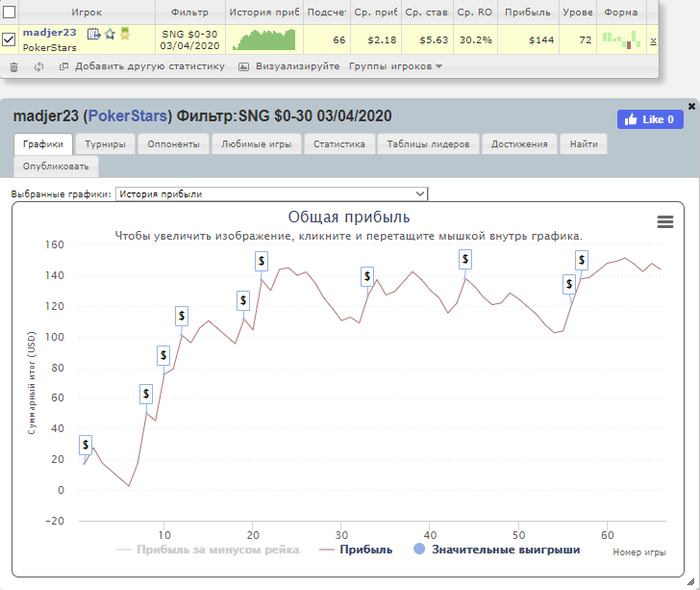Open the Статистика tab

(x=339, y=144)
